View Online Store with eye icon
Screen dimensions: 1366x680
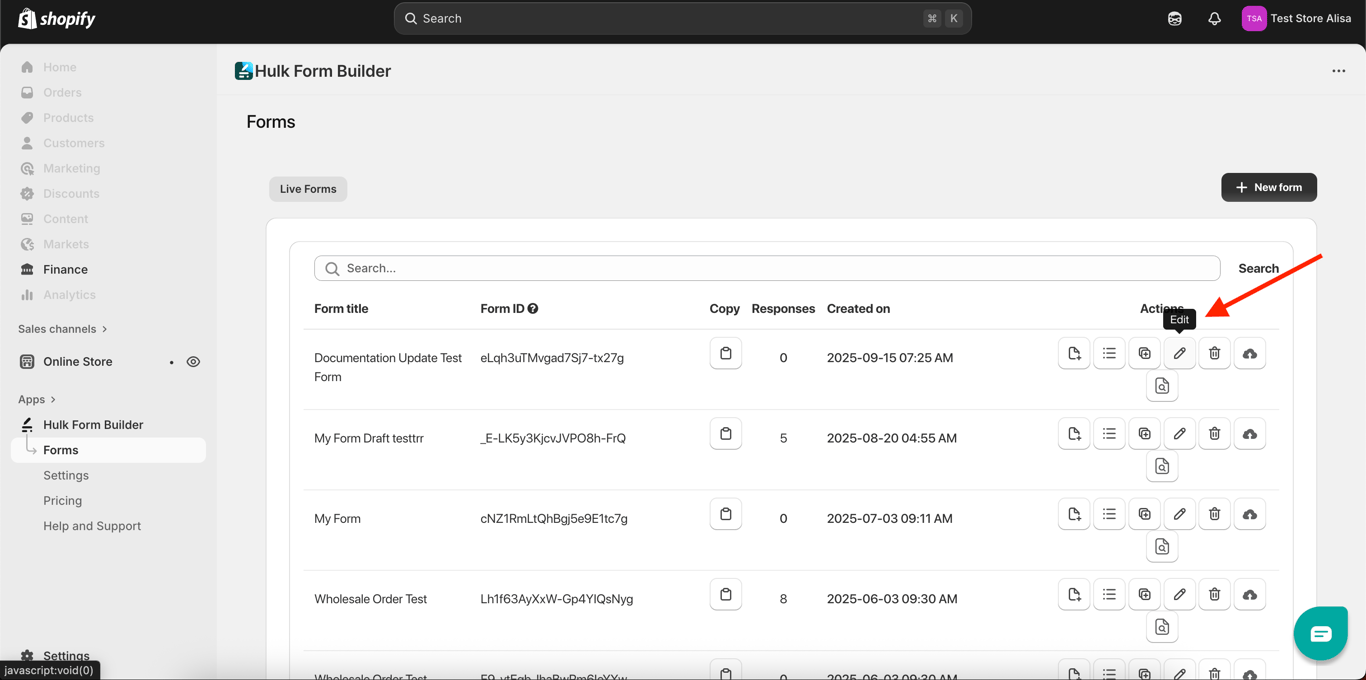coord(193,362)
